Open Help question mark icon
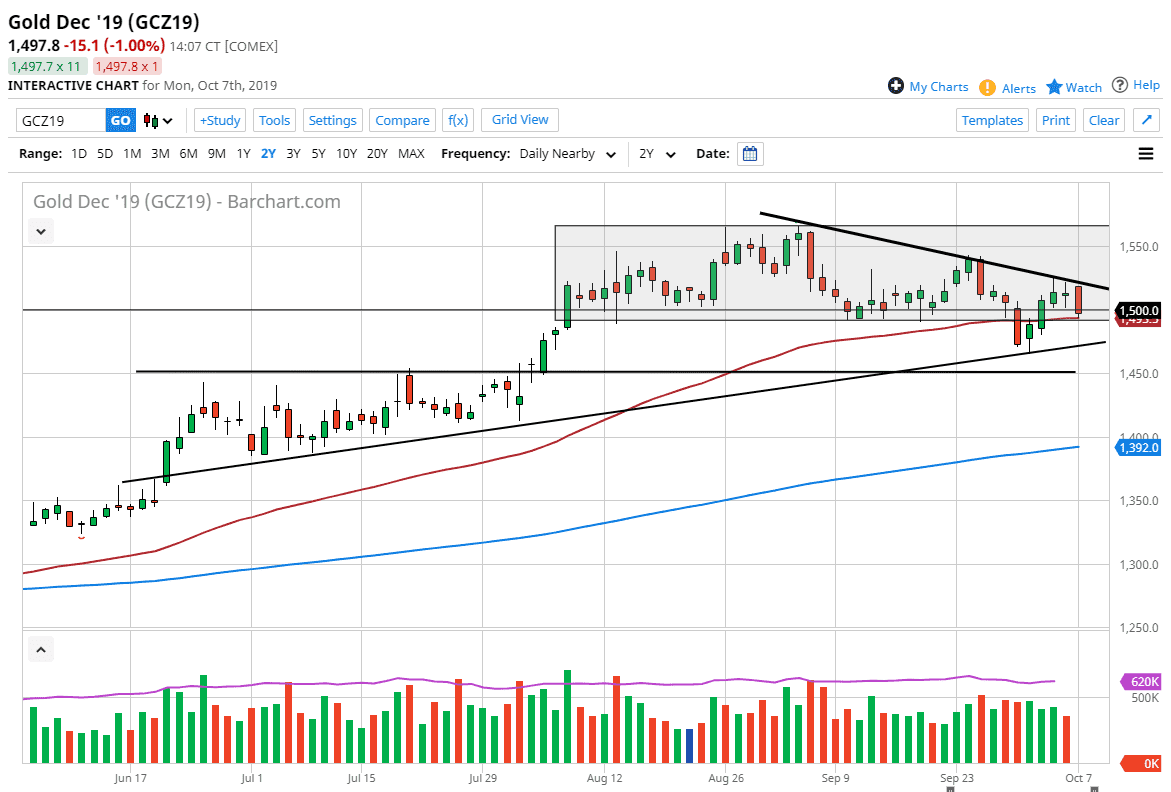Screen dimensions: 1171x792 1120,86
